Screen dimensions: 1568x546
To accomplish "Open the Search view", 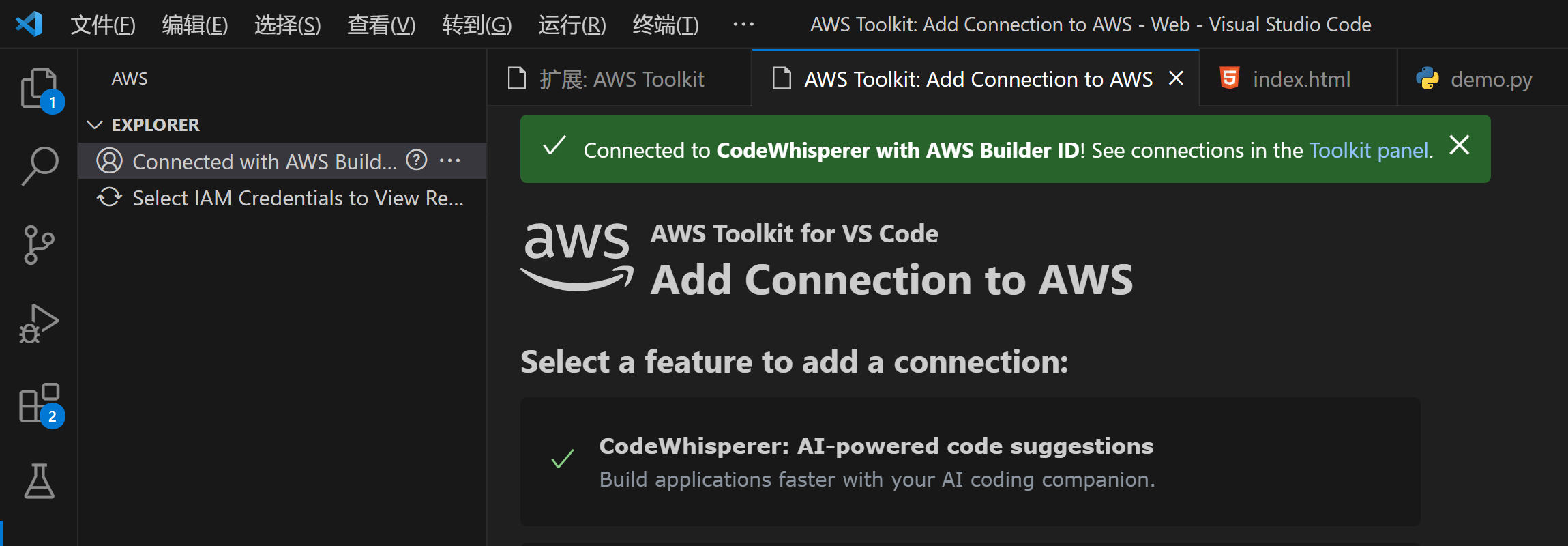I will tap(40, 166).
